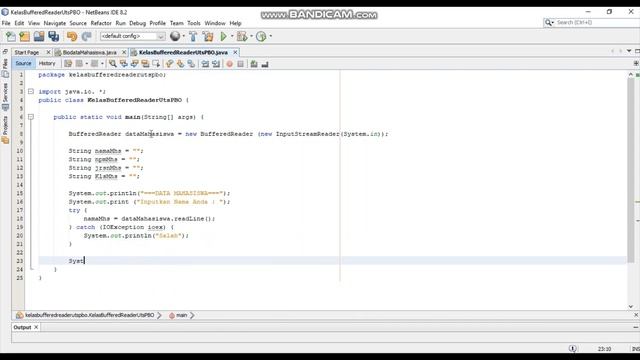This screenshot has width=640, height=360.
Task: Close the Start Page tab
Action: point(48,52)
